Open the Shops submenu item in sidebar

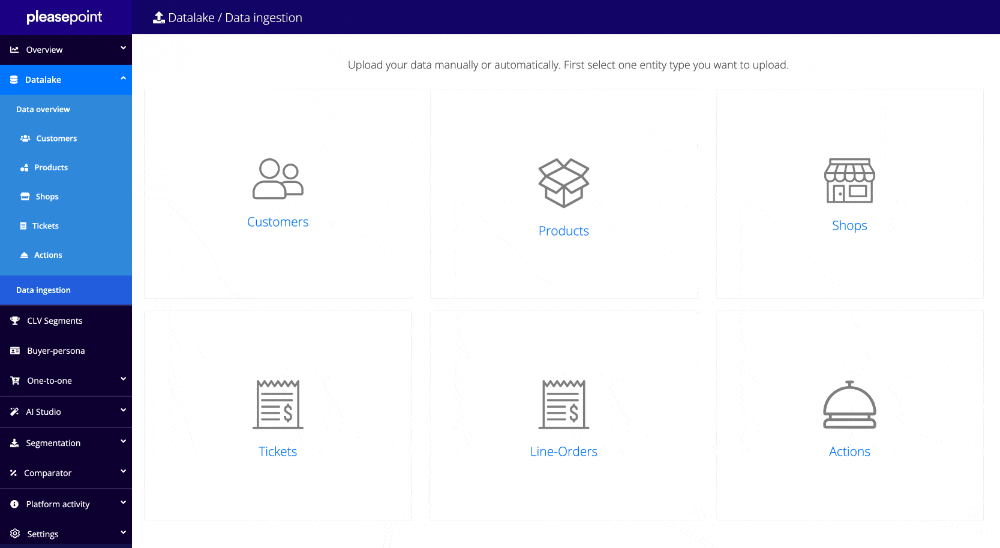(47, 196)
